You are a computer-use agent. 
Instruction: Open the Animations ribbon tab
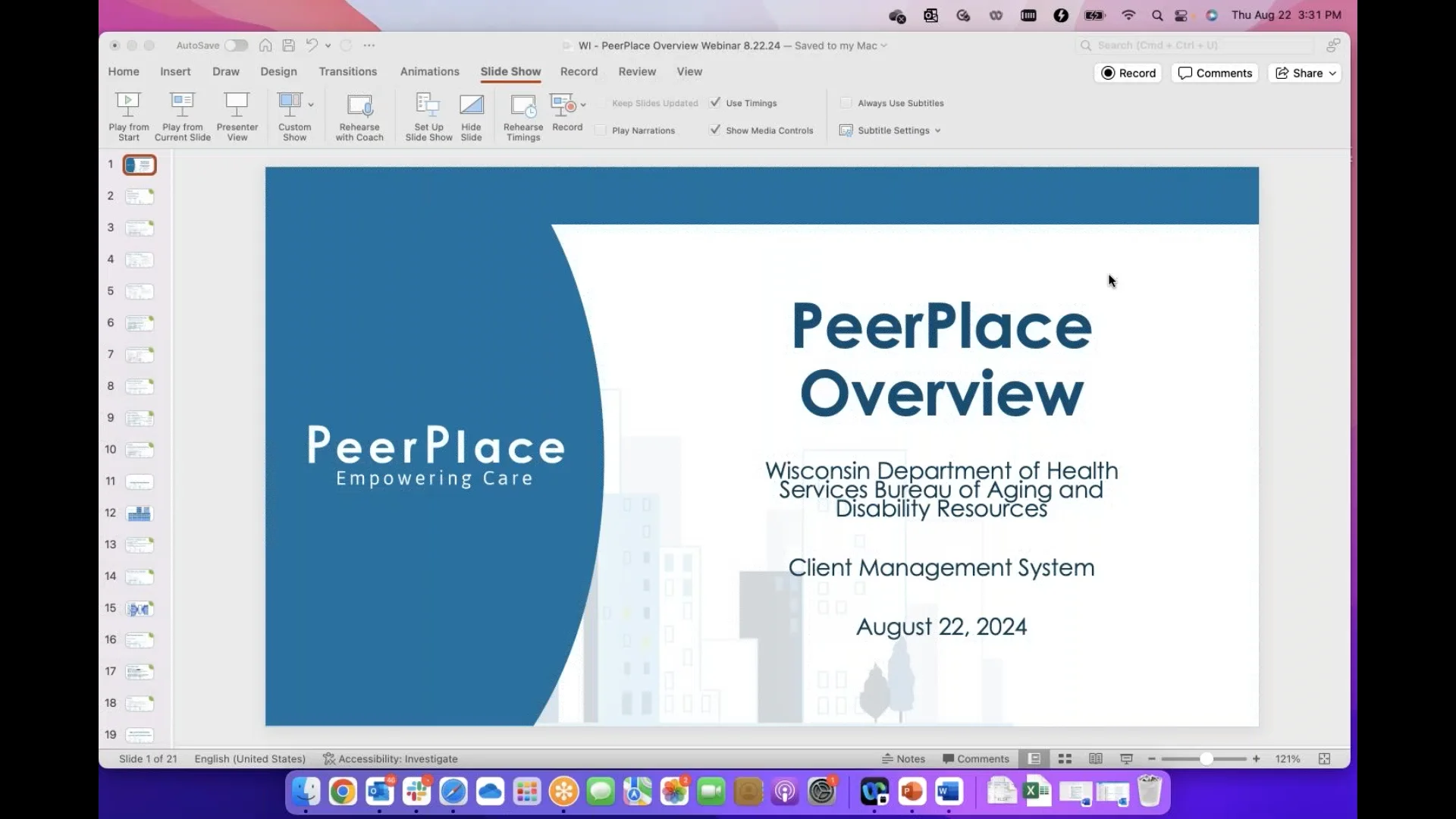(430, 71)
